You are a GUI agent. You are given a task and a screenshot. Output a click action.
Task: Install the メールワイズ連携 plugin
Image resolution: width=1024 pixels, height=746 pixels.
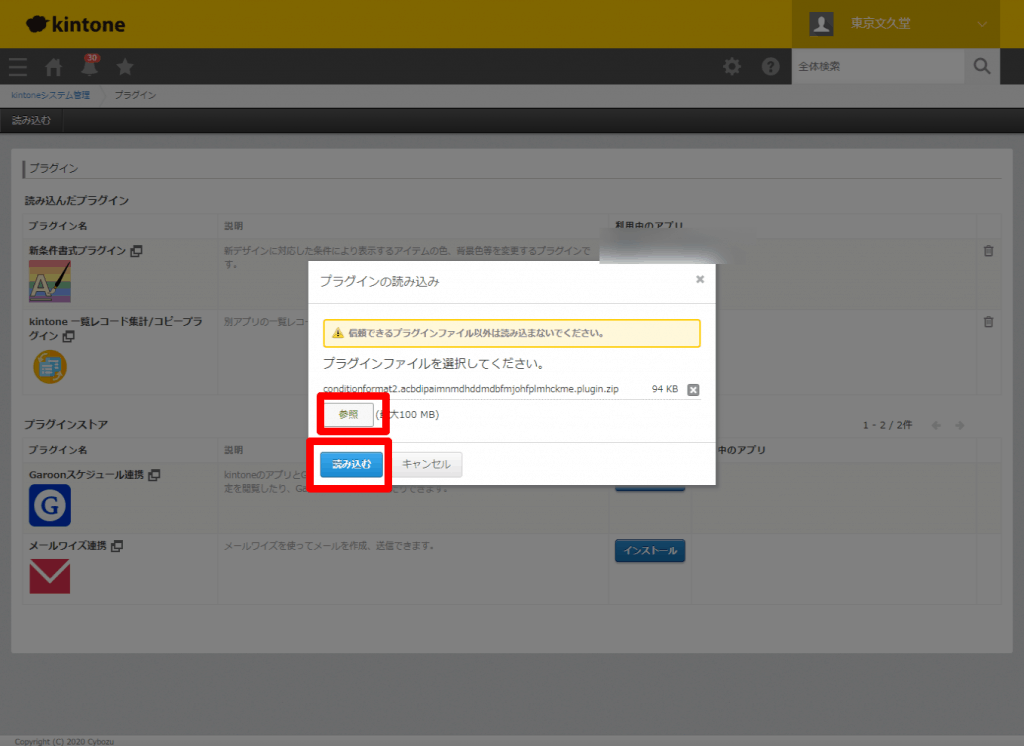click(x=649, y=551)
